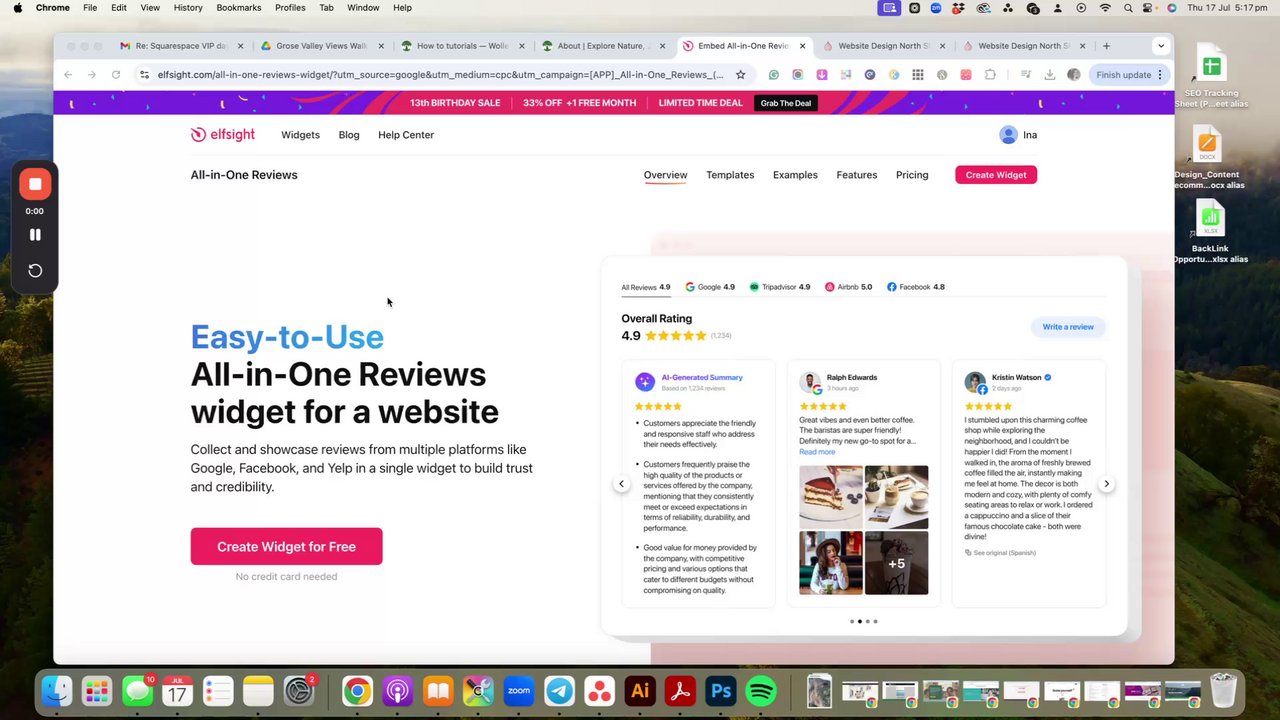Open Finder from the Dock
This screenshot has height=720, width=1280.
tap(57, 691)
